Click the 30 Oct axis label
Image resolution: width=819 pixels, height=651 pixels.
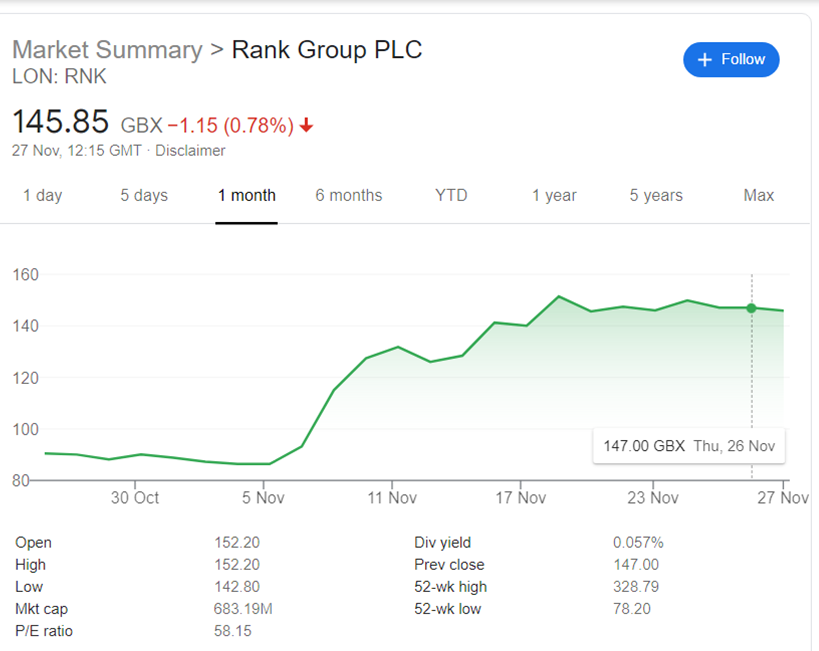click(135, 497)
